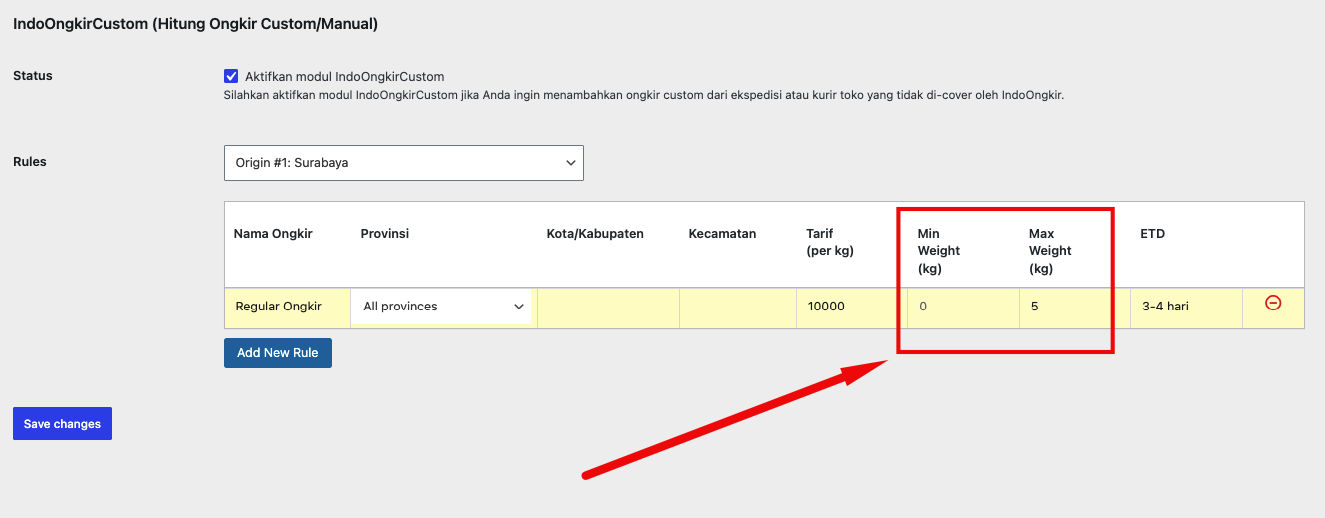Click the Tarif (per kg) column header

pos(830,243)
